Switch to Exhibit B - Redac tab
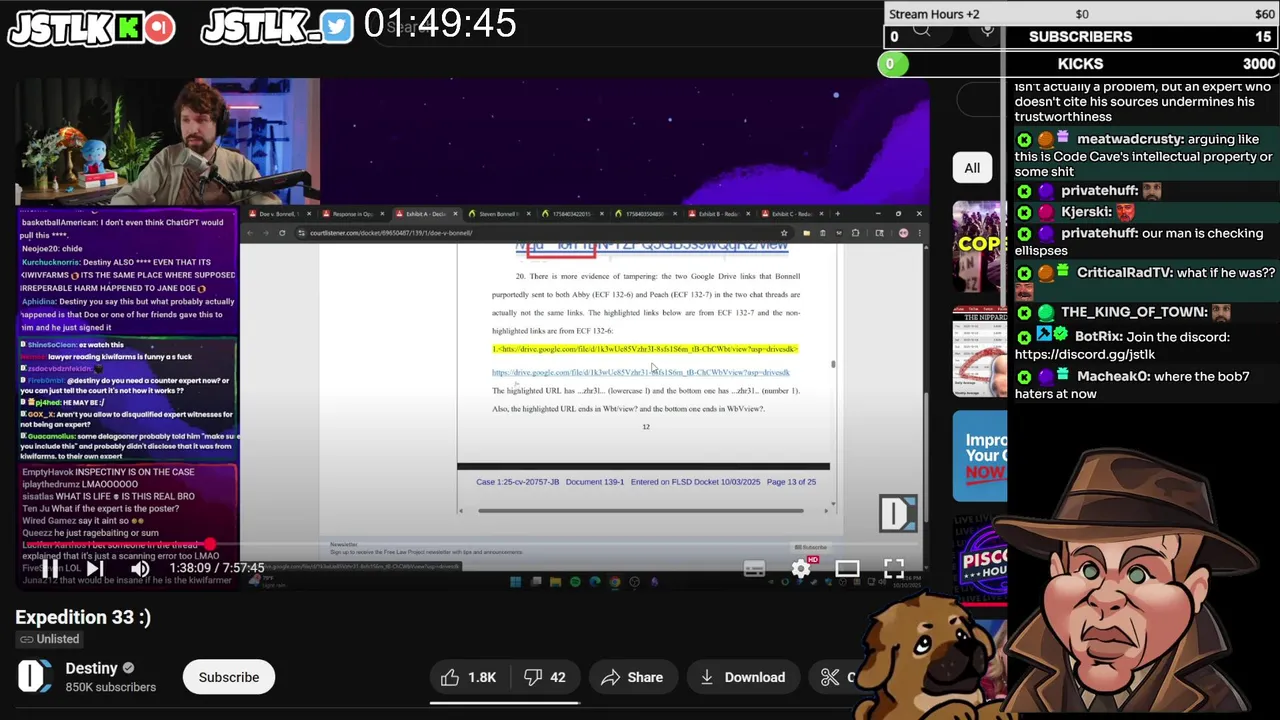This screenshot has width=1280, height=720. coord(718,214)
